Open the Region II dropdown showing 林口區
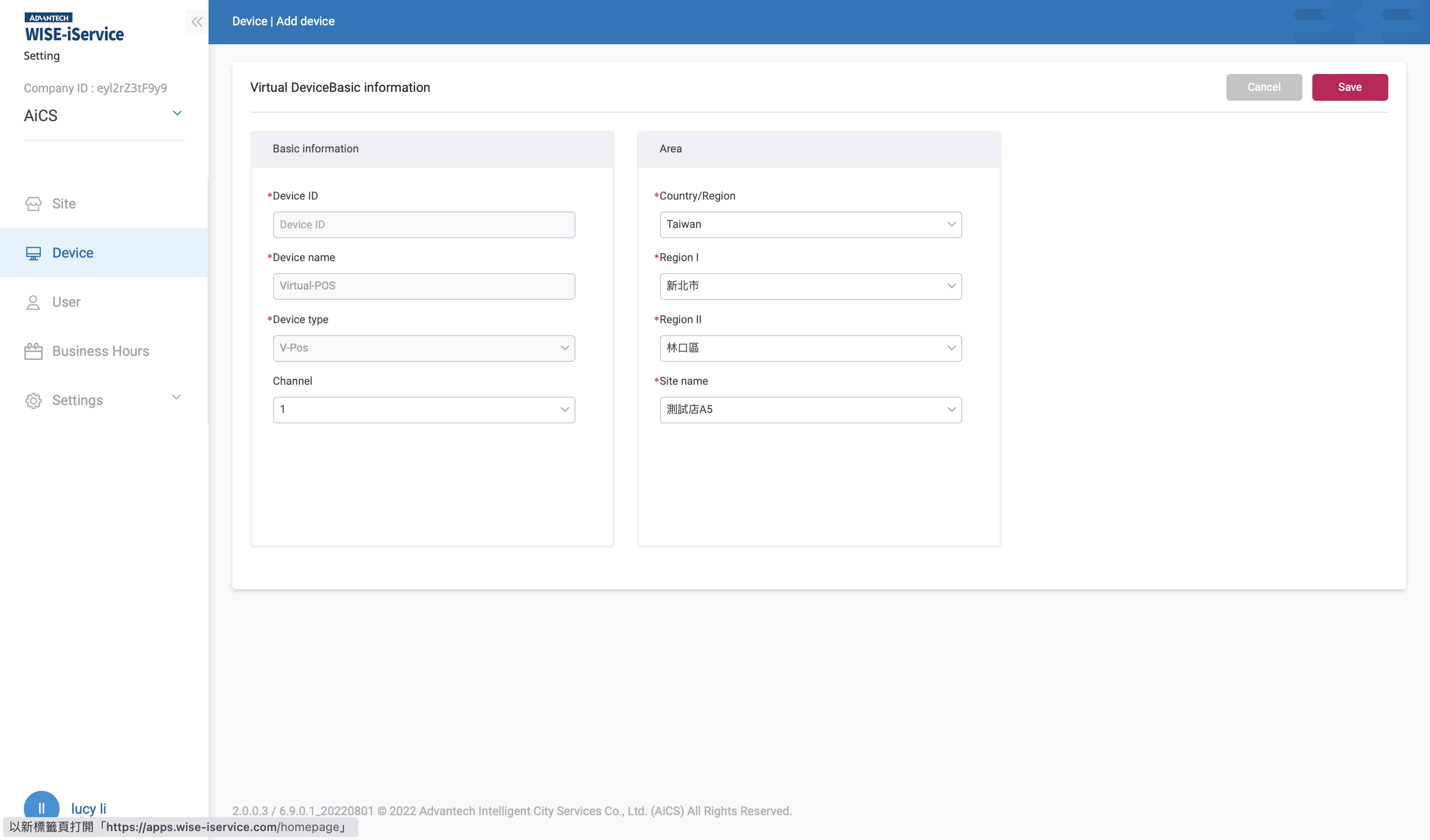Screen dimensions: 1430x840 [810, 348]
